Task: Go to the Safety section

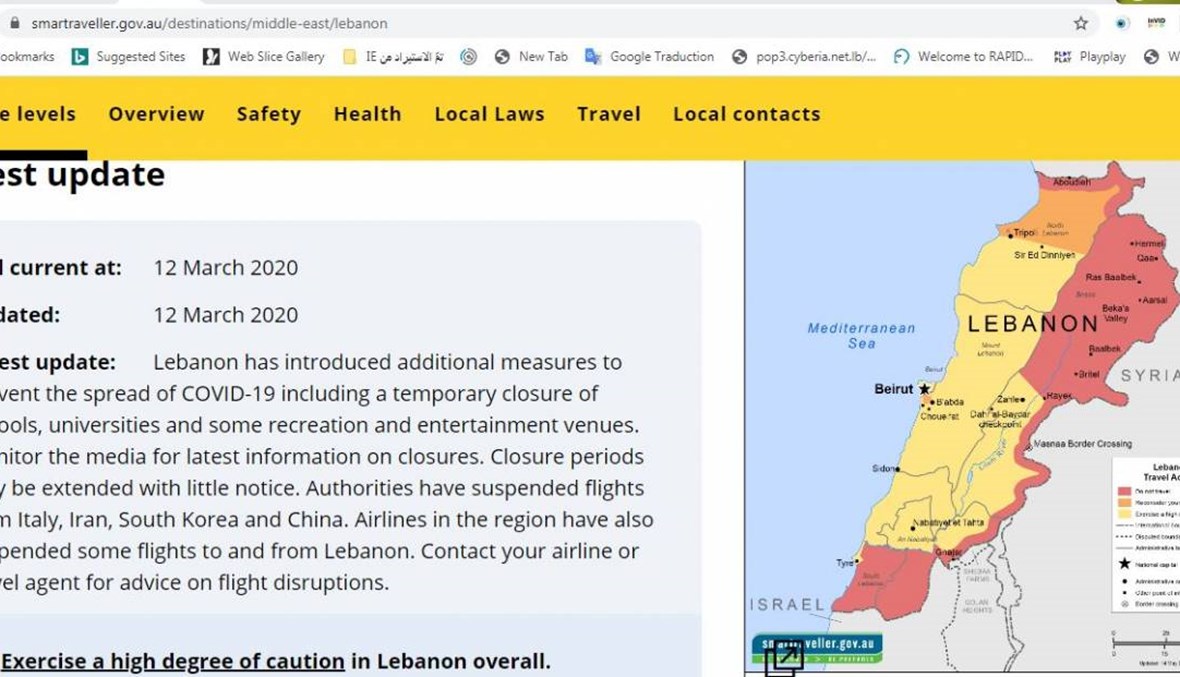Action: 268,114
